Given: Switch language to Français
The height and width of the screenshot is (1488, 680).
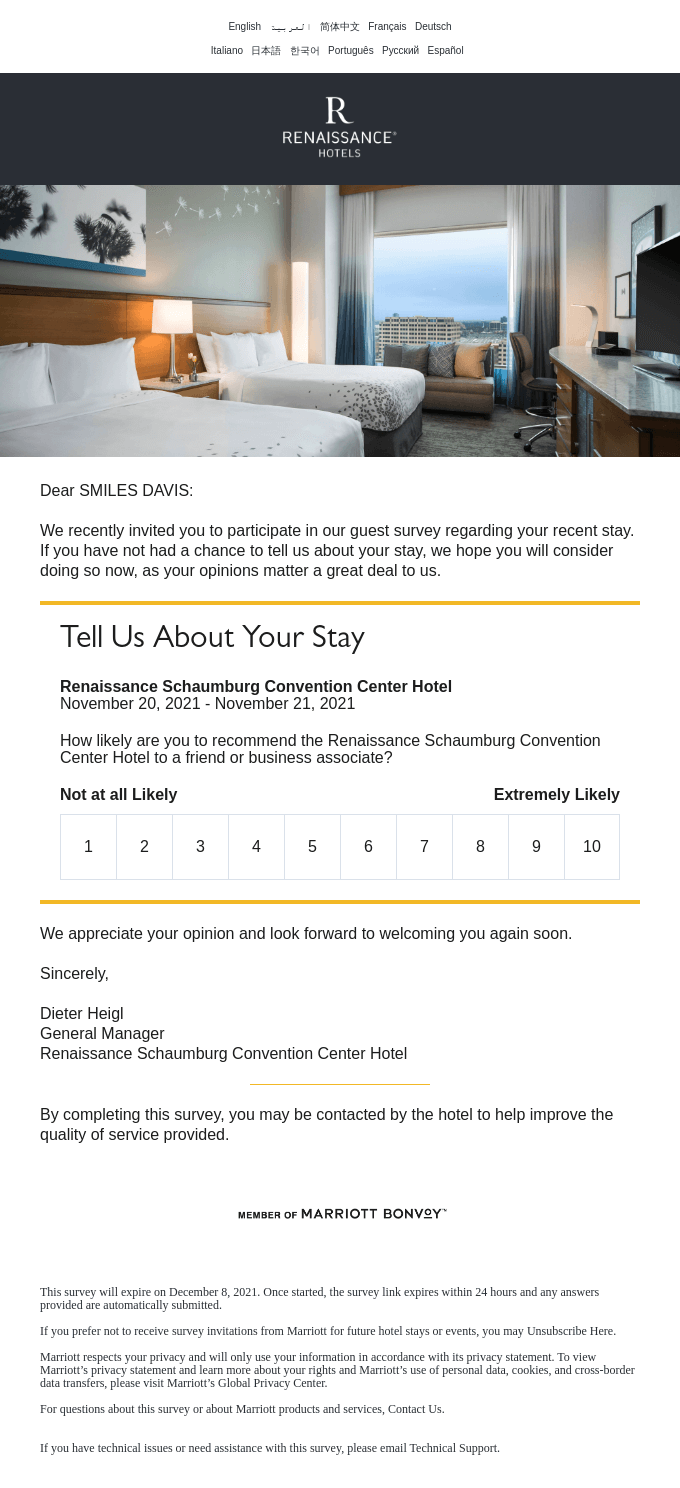Looking at the screenshot, I should coord(387,26).
